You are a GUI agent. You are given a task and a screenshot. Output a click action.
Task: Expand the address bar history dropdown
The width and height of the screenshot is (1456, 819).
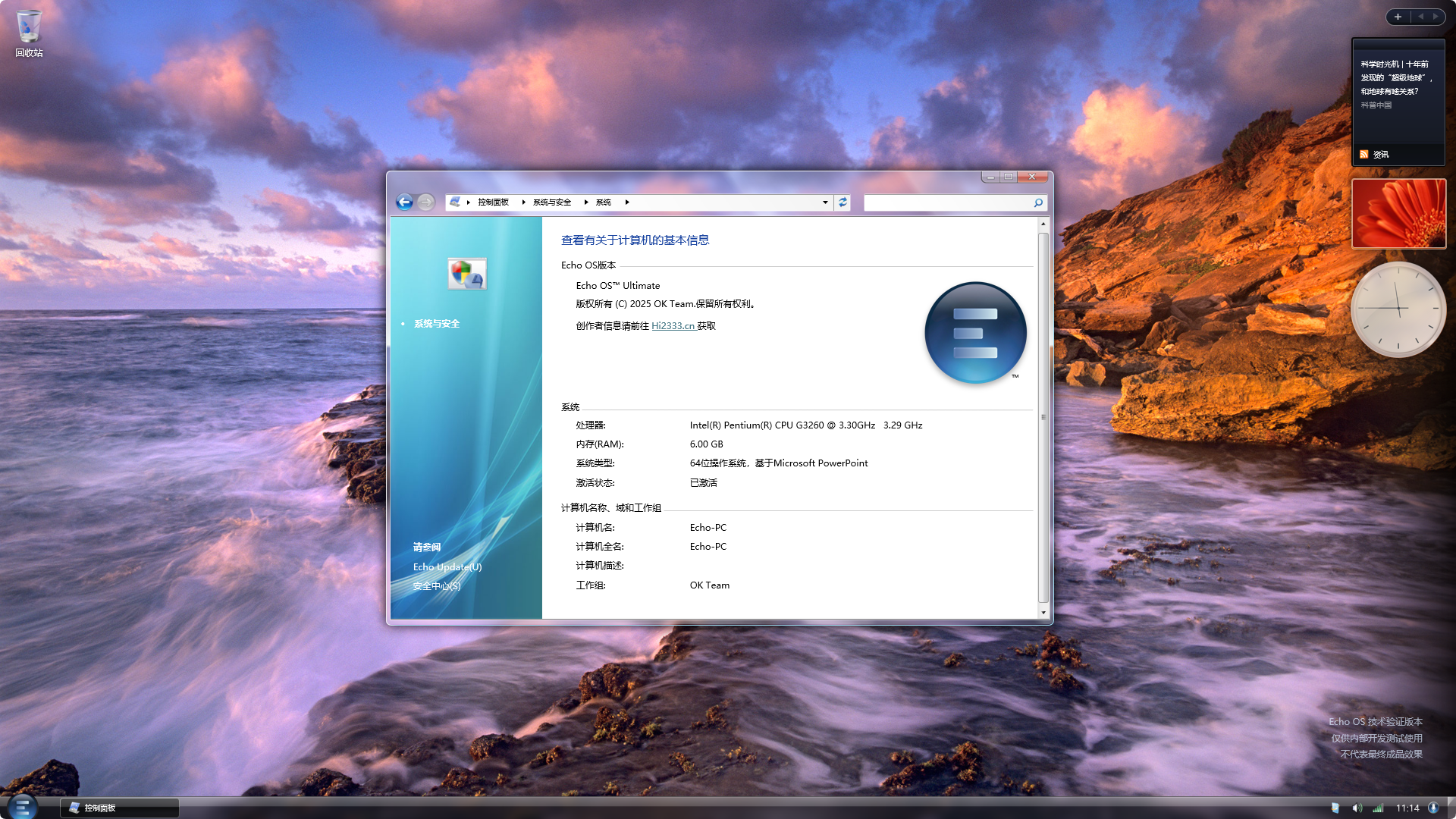(x=825, y=202)
